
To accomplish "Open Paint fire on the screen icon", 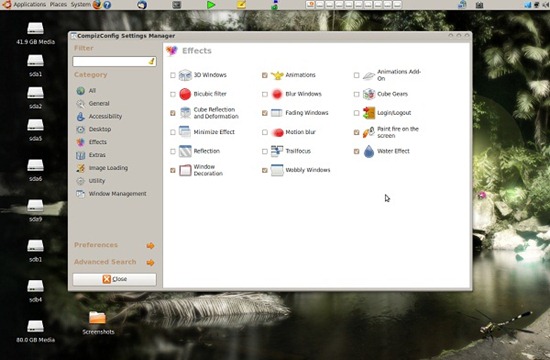I will pyautogui.click(x=369, y=132).
